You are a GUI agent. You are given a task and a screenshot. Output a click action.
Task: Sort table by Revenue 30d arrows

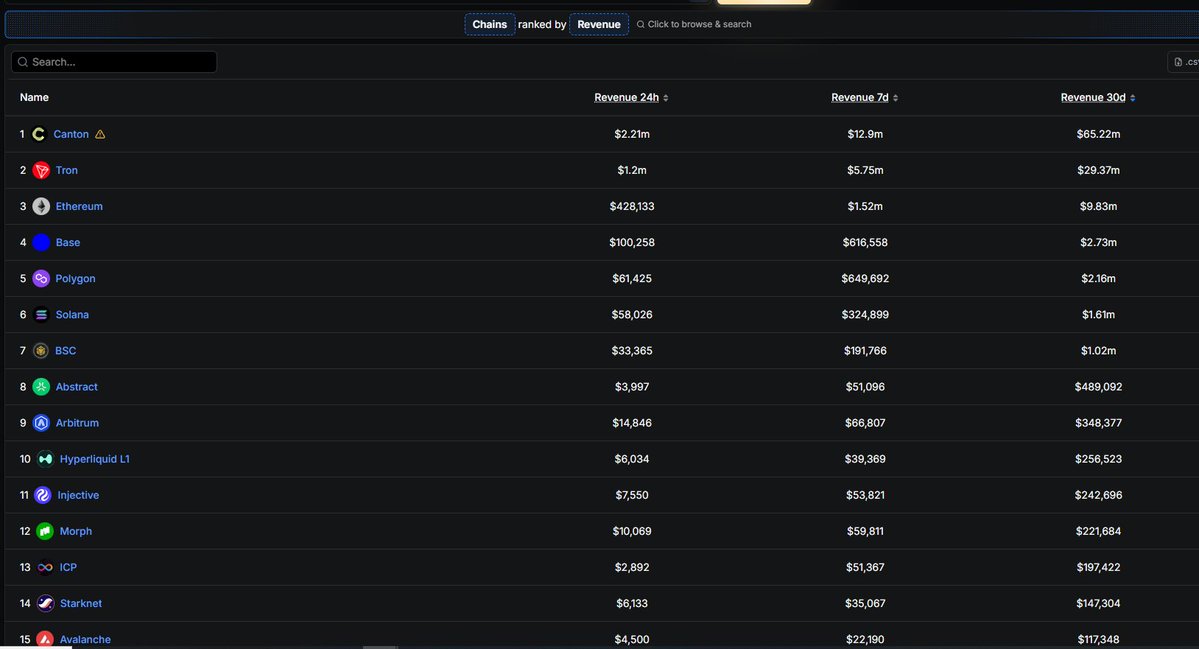[x=1132, y=98]
